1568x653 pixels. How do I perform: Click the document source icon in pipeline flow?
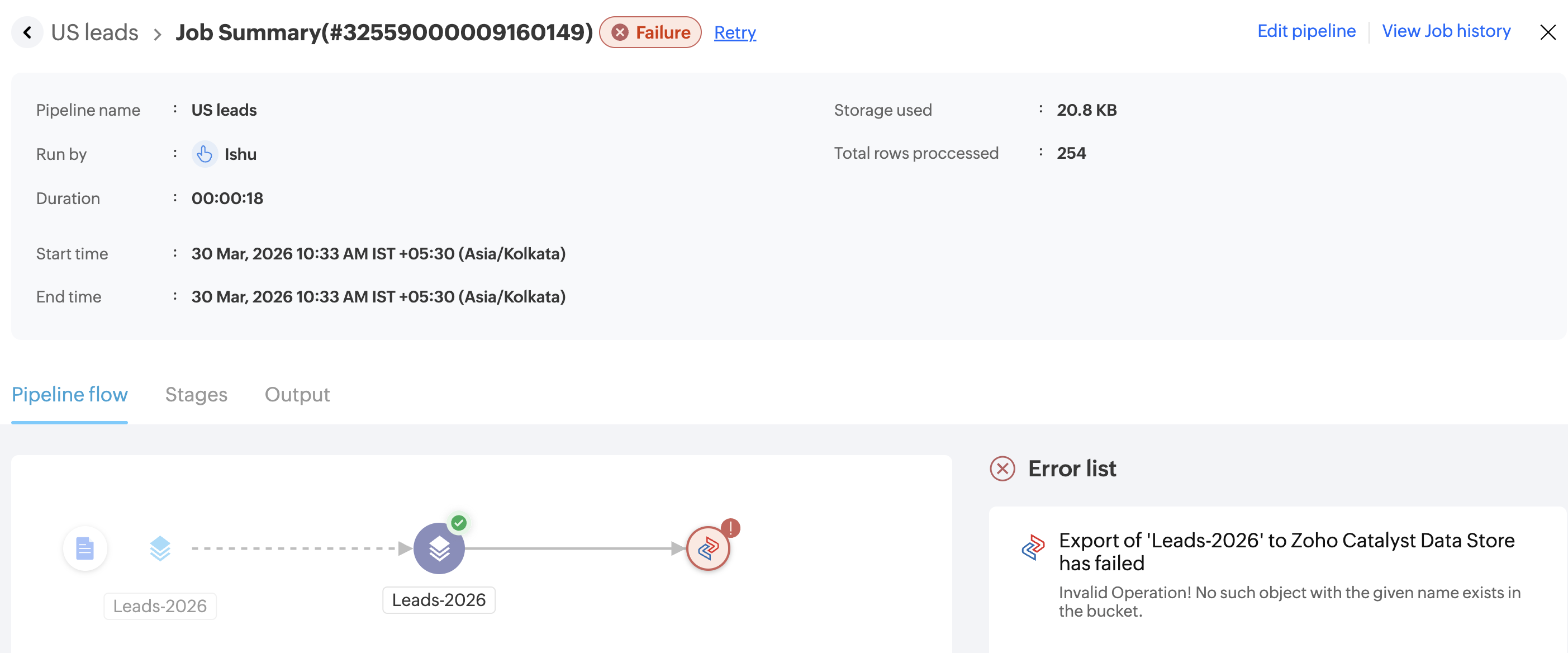tap(85, 548)
